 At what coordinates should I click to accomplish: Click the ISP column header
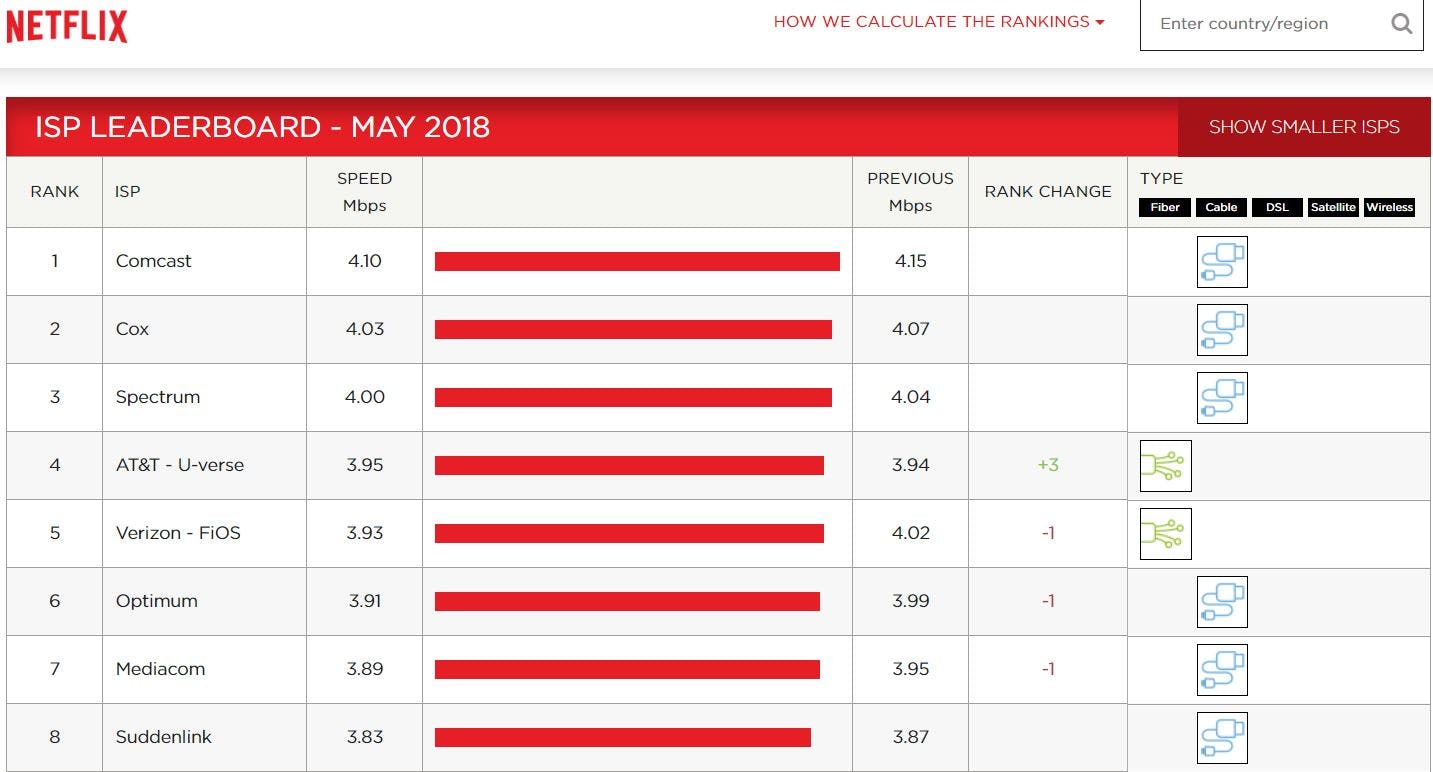click(x=128, y=192)
